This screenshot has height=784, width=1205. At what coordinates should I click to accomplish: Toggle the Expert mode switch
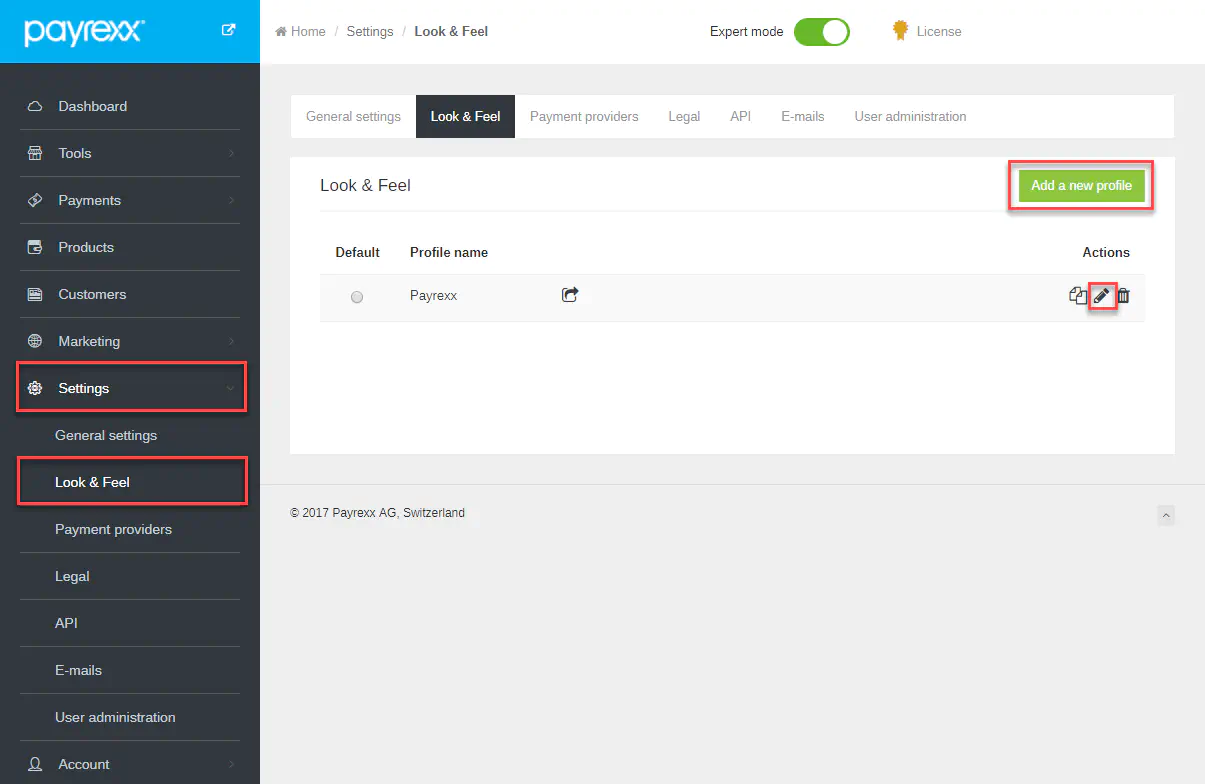click(821, 32)
